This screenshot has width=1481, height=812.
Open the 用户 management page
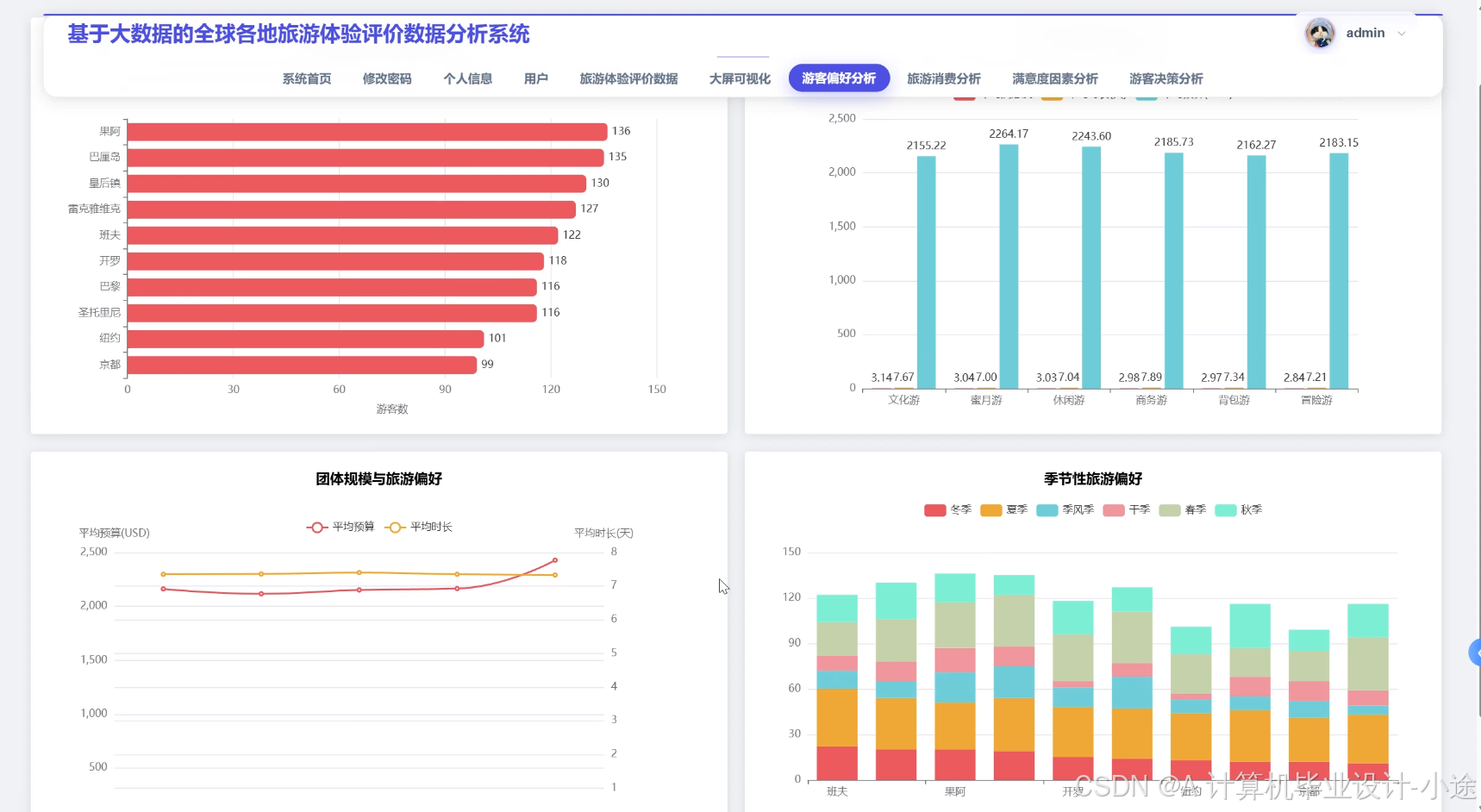click(536, 78)
